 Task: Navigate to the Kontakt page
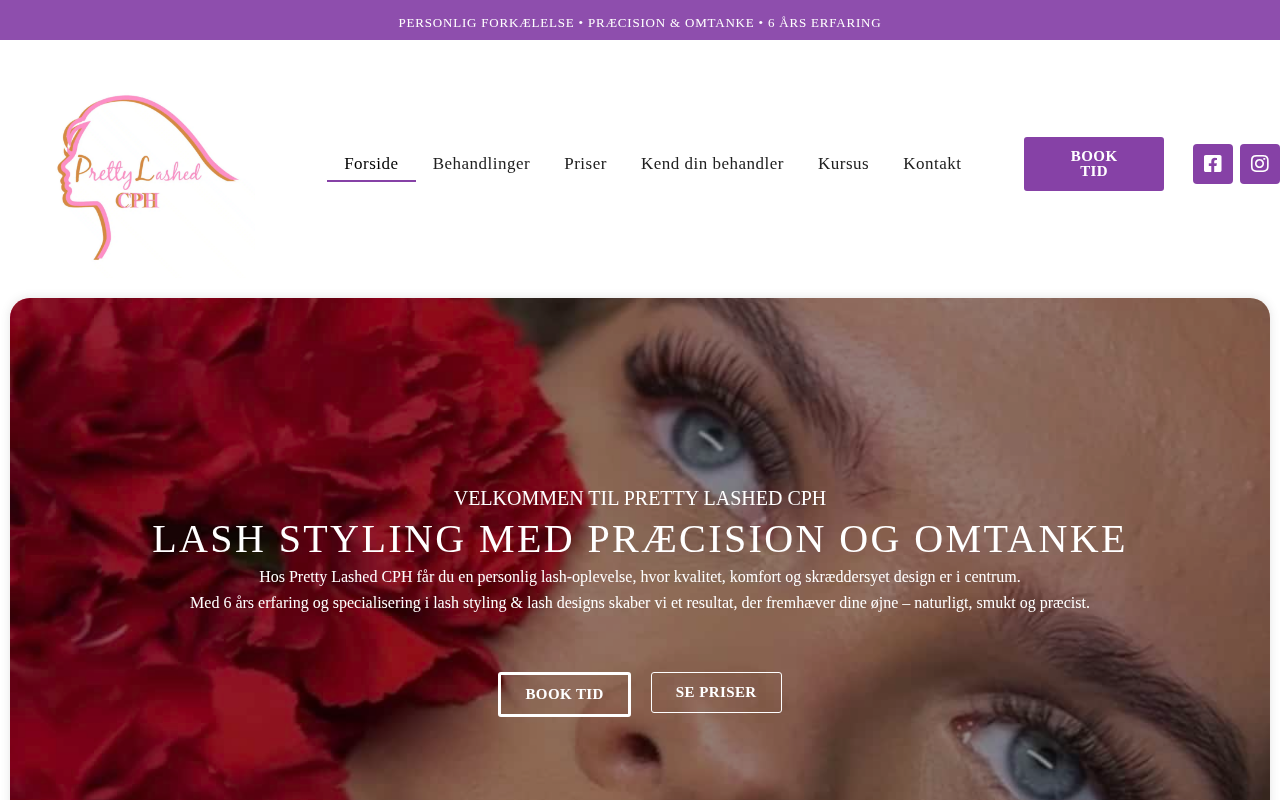click(x=932, y=164)
